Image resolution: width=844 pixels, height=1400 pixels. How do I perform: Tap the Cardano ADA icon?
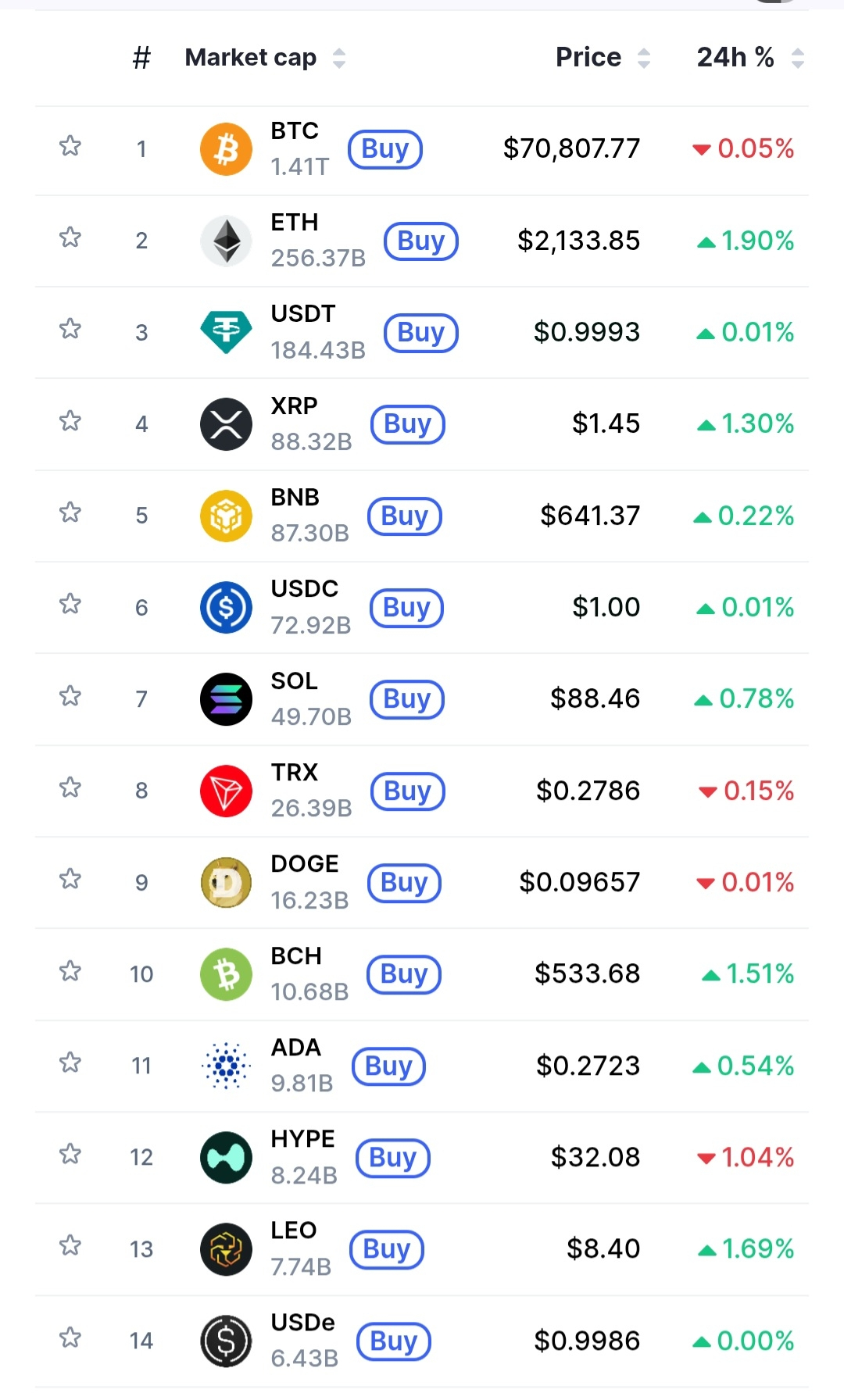(x=226, y=1066)
